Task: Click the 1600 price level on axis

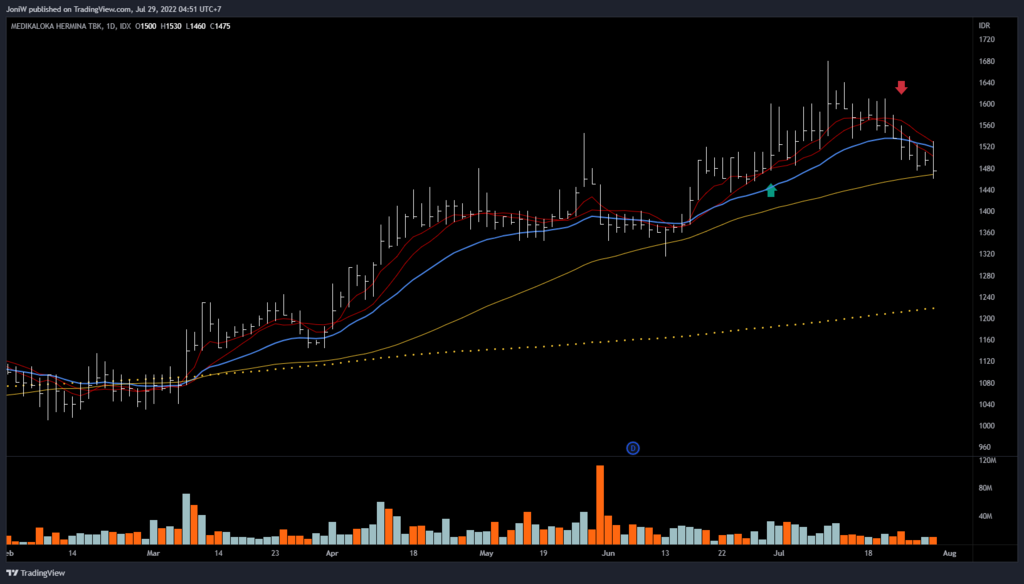Action: (986, 104)
